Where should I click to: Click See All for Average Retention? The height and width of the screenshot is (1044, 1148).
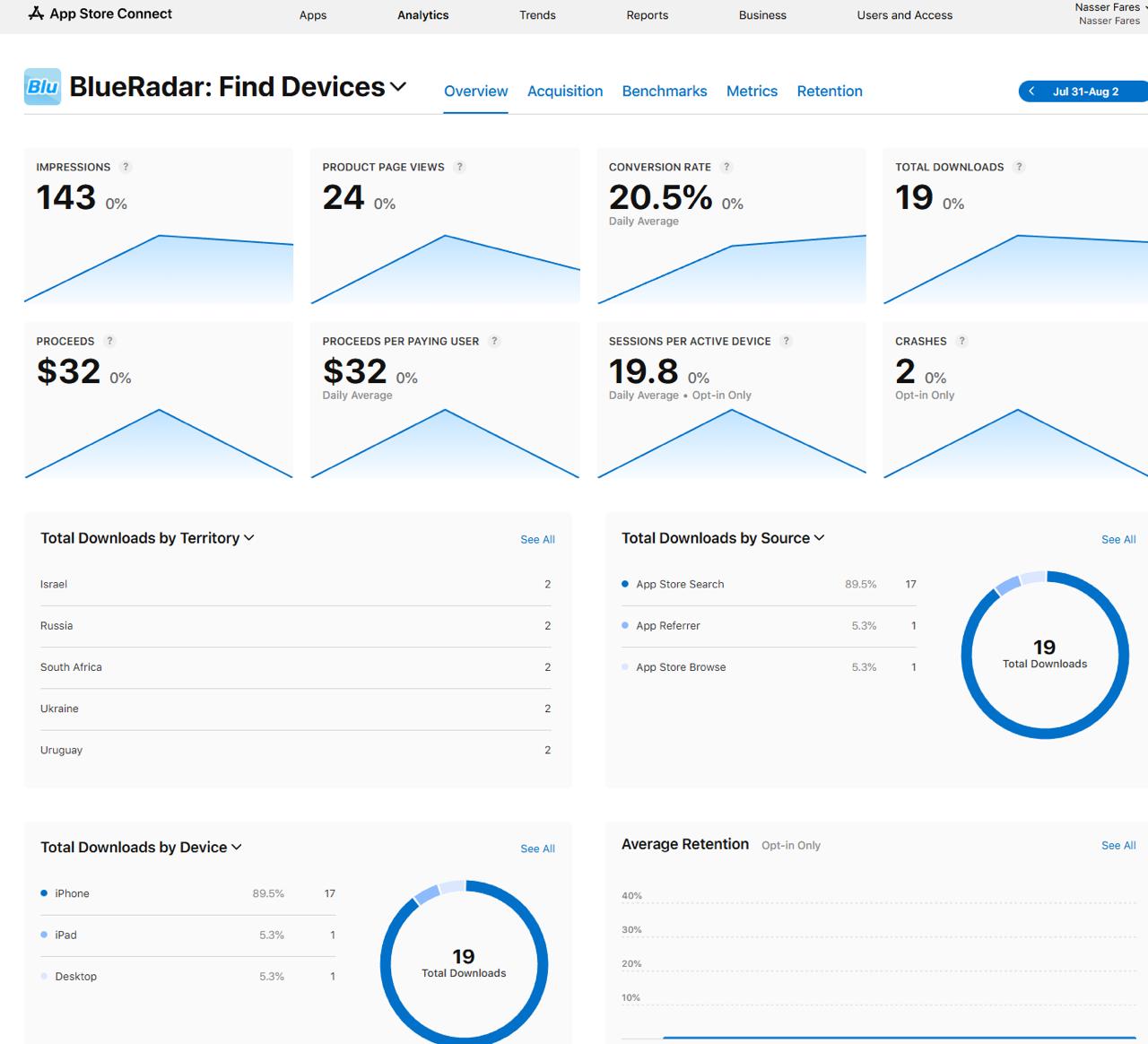[x=1118, y=846]
